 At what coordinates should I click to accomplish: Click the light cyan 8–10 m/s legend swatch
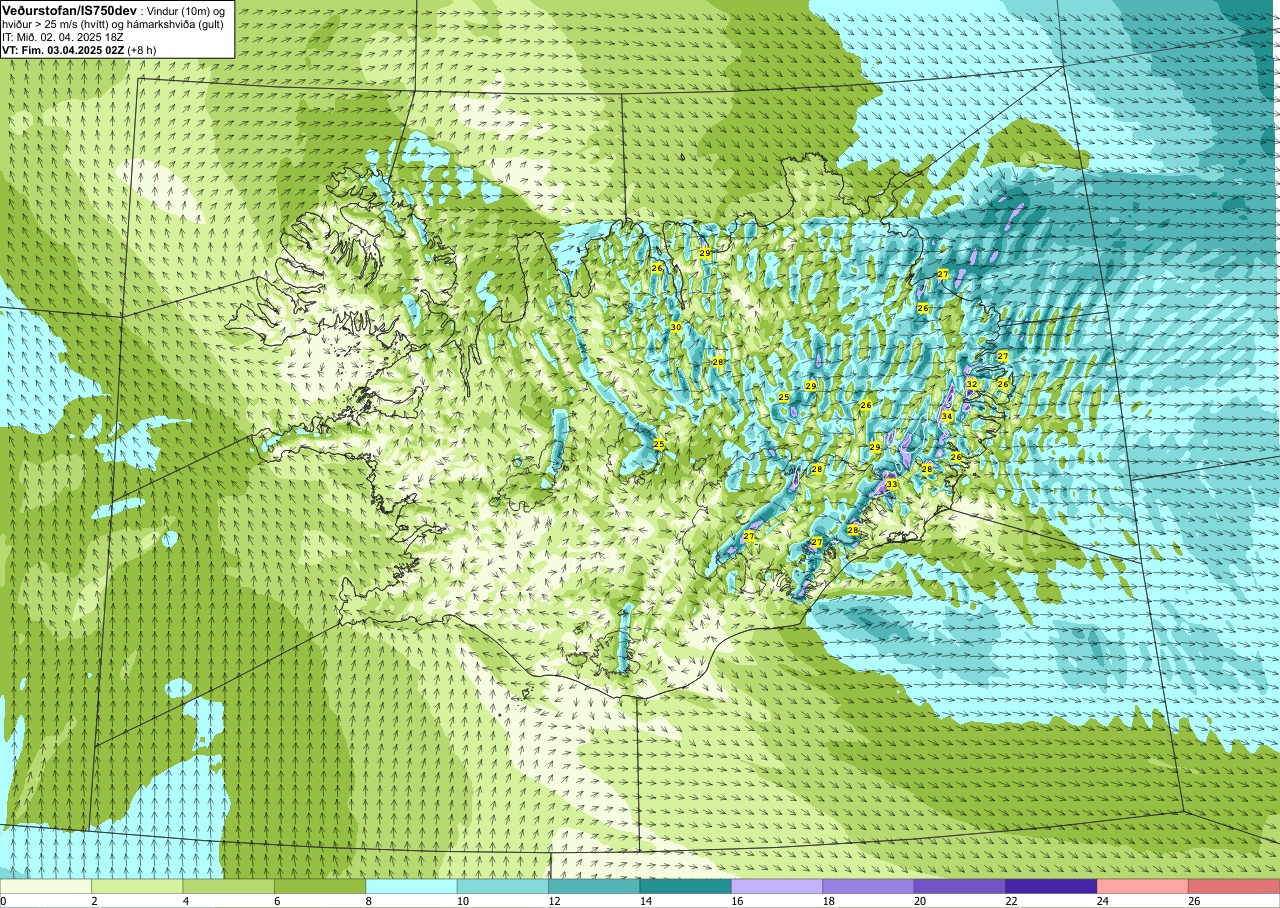411,886
